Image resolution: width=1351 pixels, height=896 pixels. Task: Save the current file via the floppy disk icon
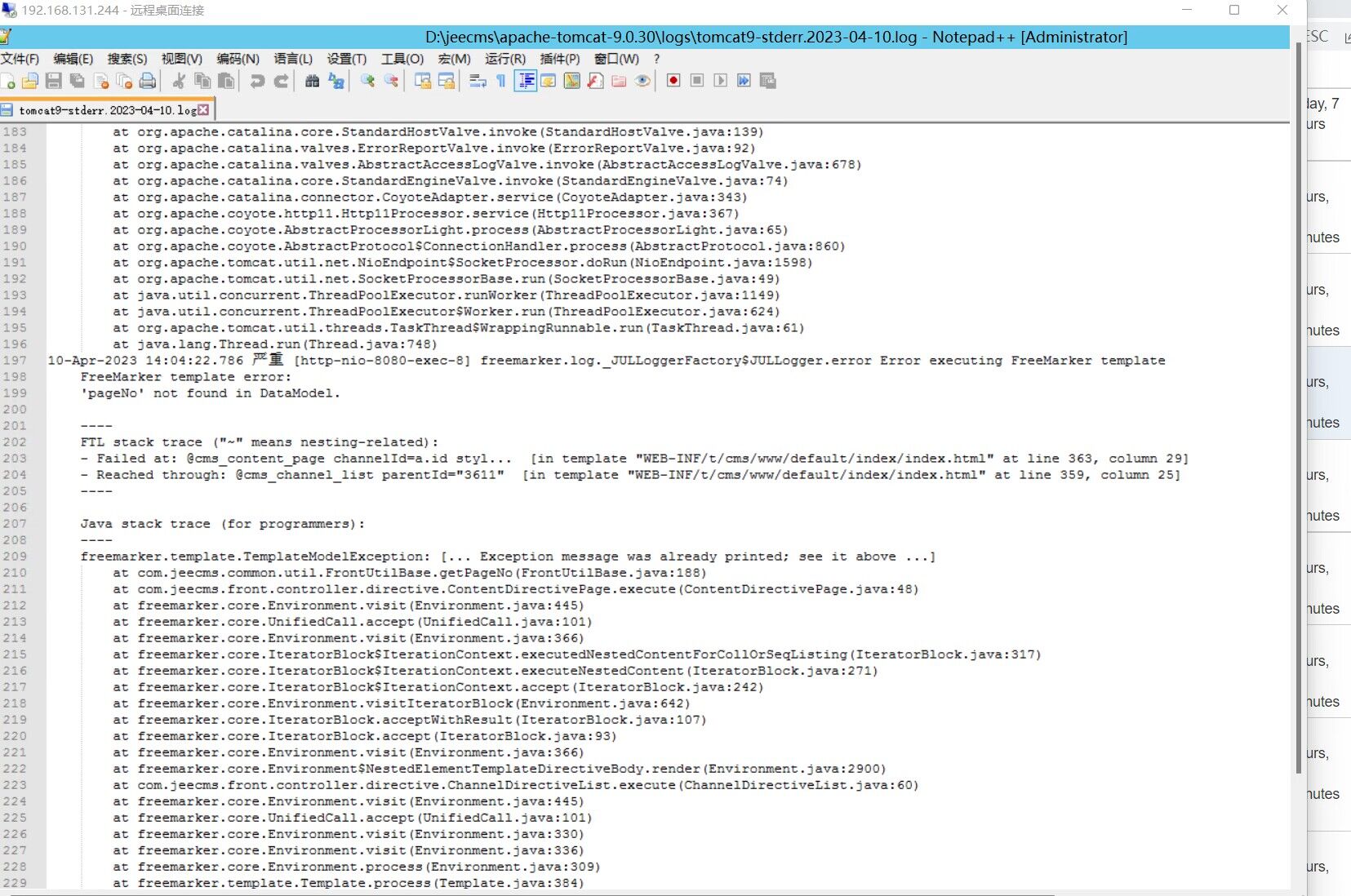tap(54, 81)
